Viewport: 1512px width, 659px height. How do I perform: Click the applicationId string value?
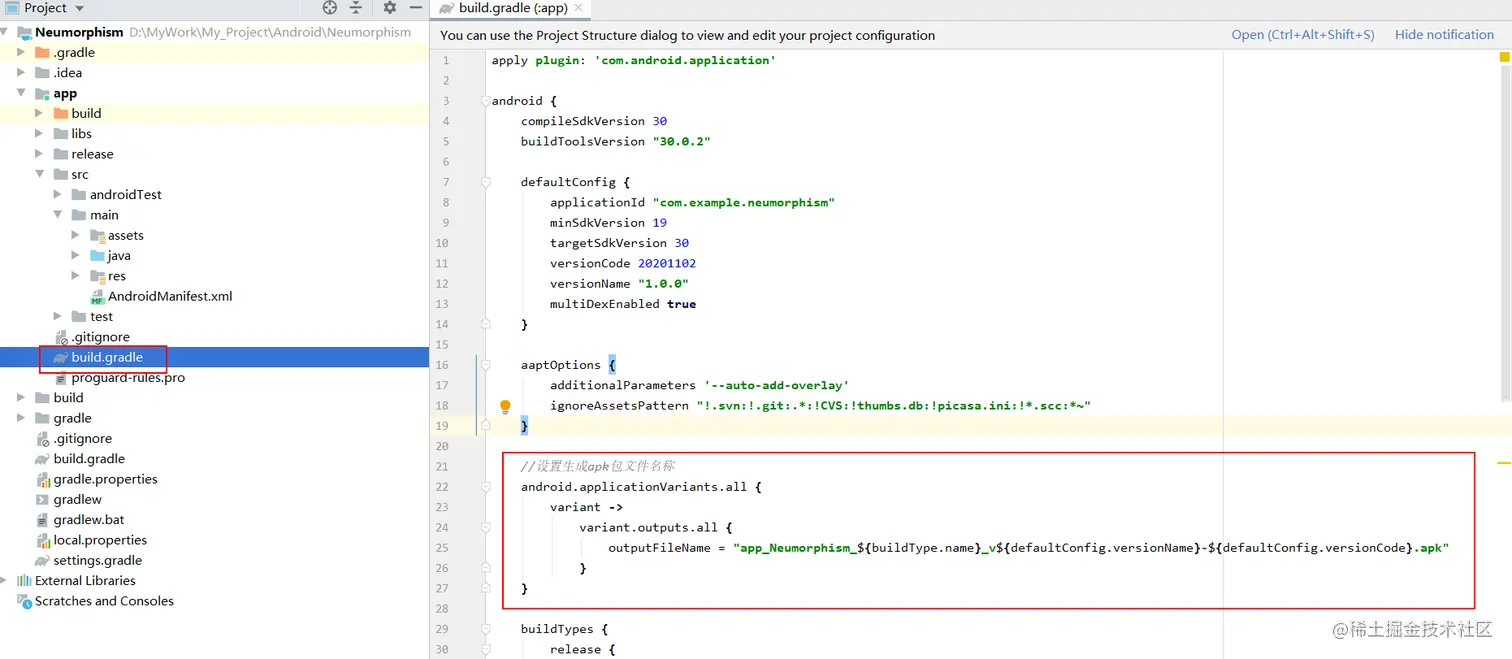(x=743, y=202)
